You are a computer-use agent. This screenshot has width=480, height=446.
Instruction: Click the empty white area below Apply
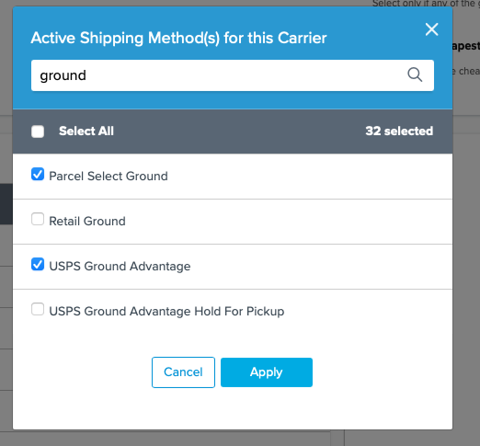(x=232, y=409)
